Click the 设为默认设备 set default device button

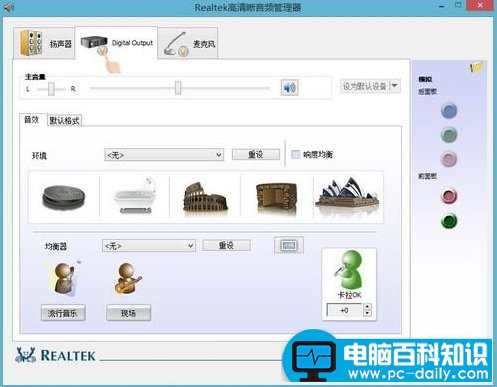point(364,86)
